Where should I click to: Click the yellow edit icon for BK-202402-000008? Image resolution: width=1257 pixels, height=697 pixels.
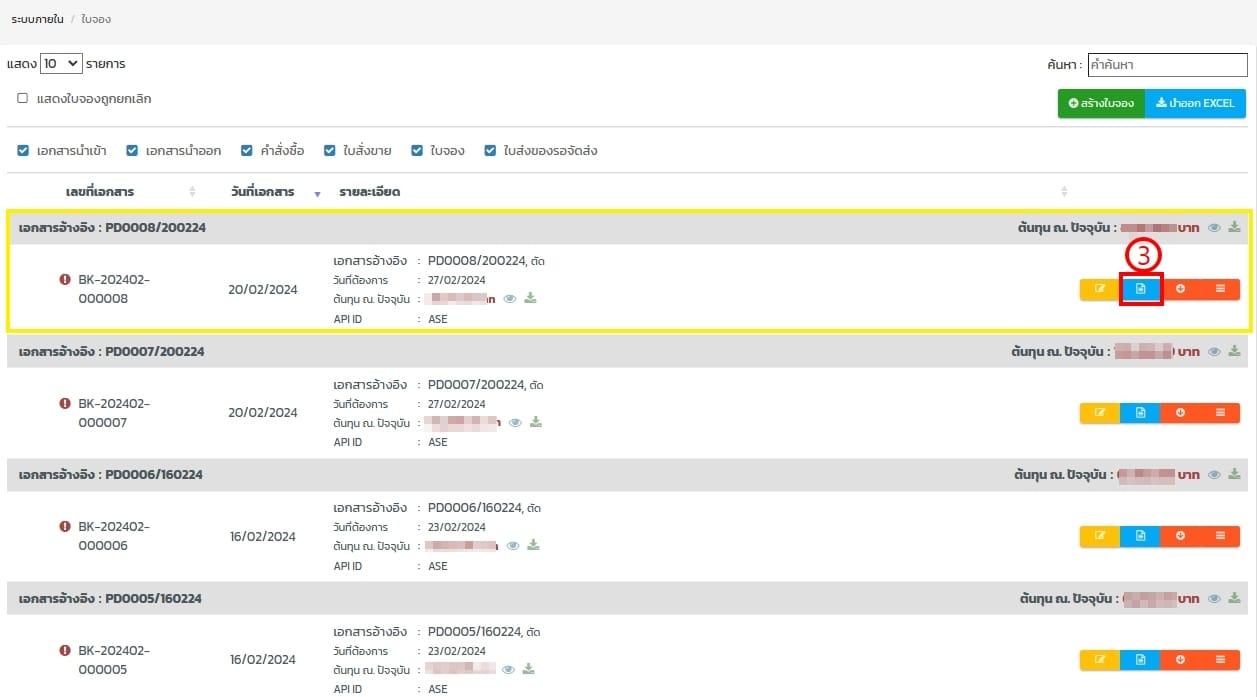pyautogui.click(x=1100, y=289)
